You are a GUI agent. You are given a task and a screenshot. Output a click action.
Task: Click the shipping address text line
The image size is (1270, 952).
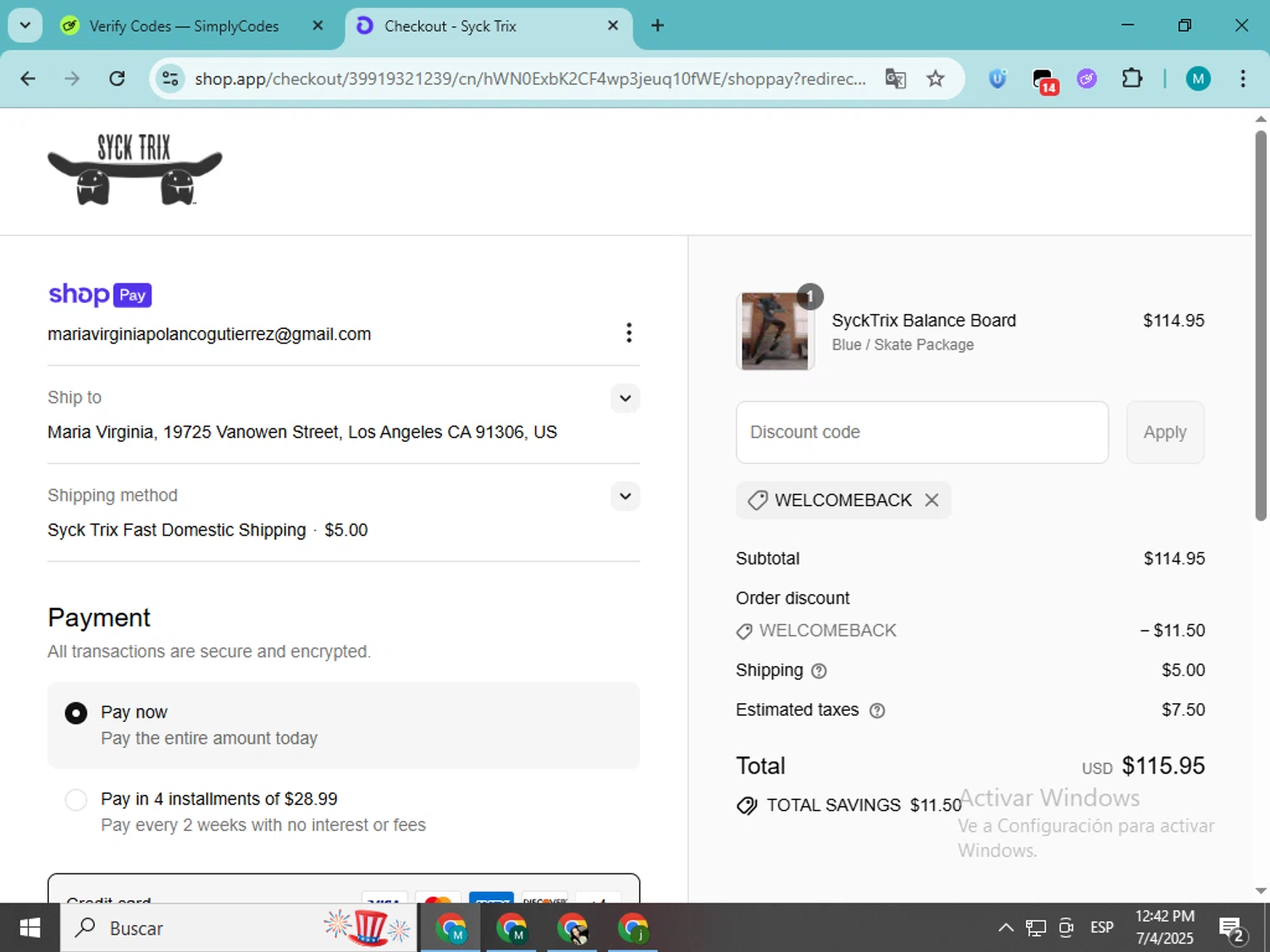[x=302, y=432]
